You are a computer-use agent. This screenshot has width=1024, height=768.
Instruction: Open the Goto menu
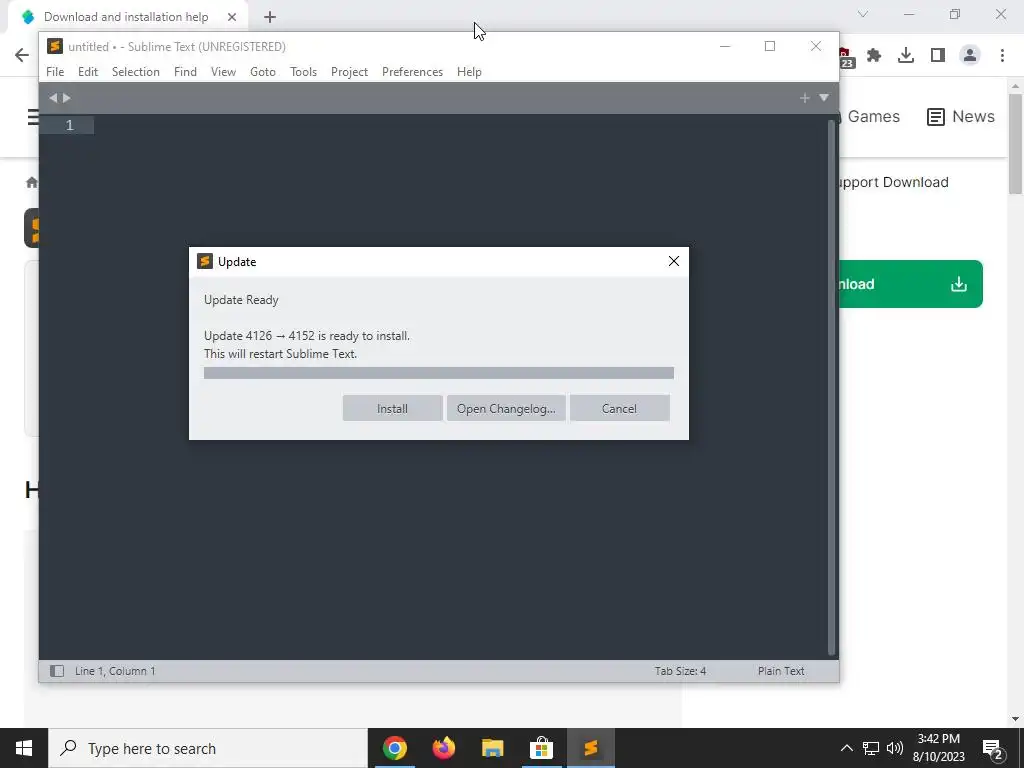pos(263,72)
